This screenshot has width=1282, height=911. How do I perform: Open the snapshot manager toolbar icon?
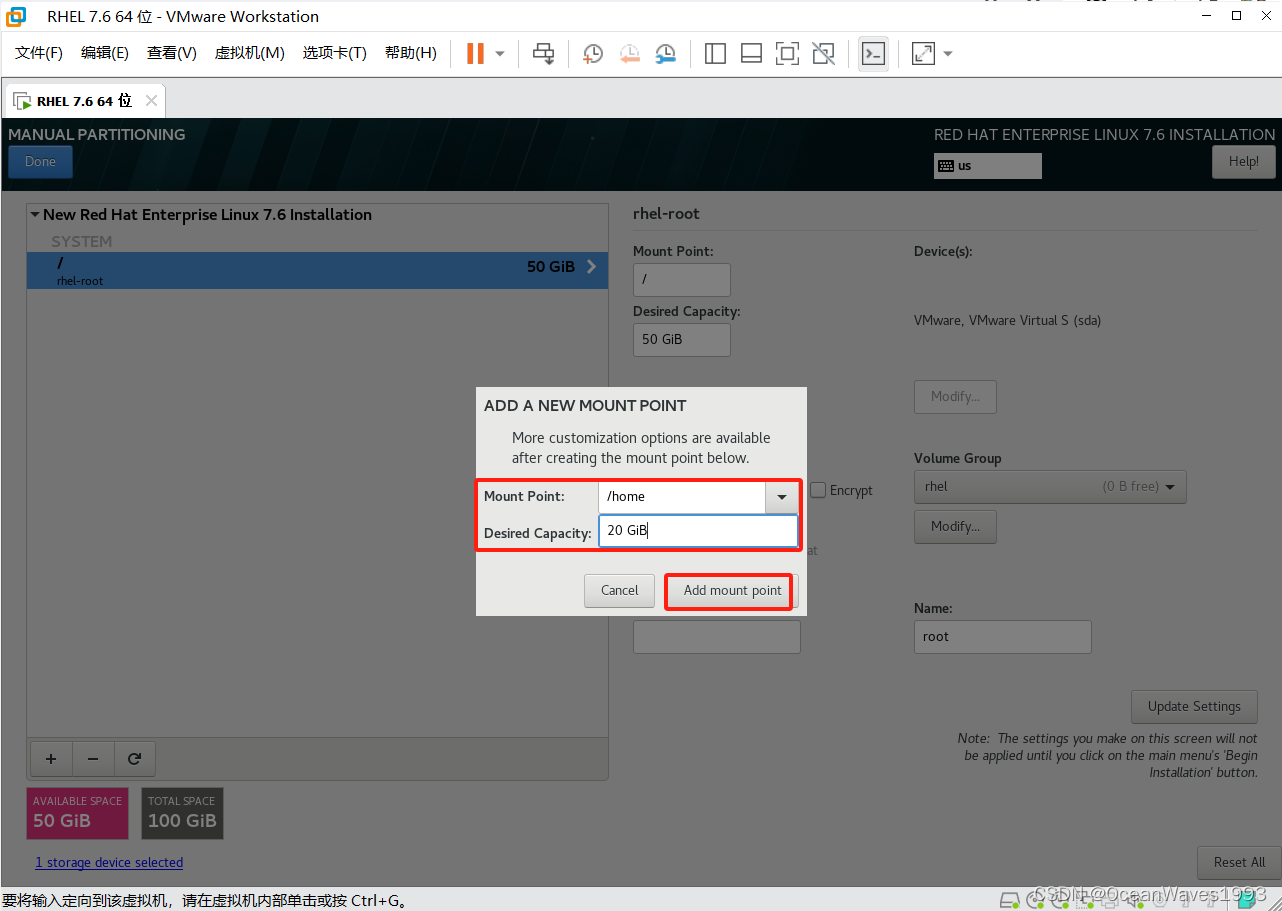(x=666, y=53)
